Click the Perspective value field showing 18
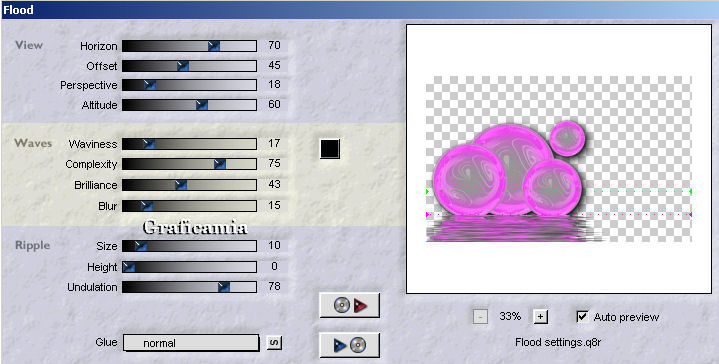 (x=274, y=84)
